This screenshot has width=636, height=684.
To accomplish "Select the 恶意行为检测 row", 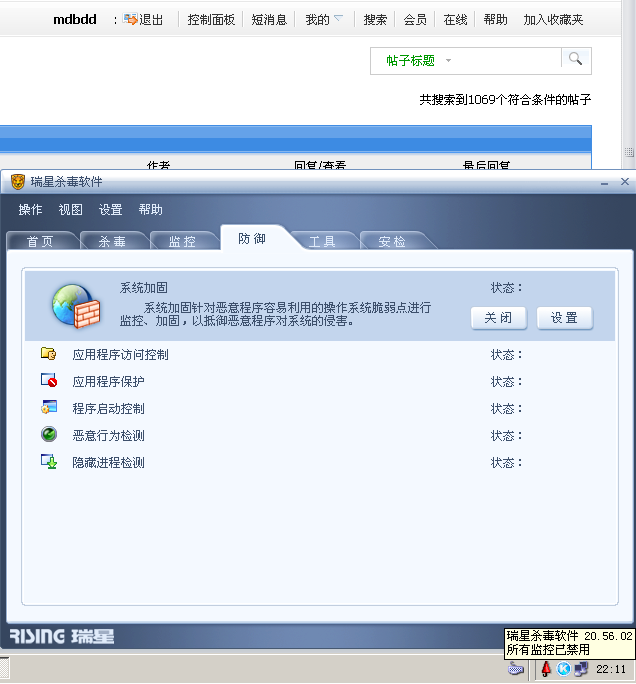I will point(320,435).
